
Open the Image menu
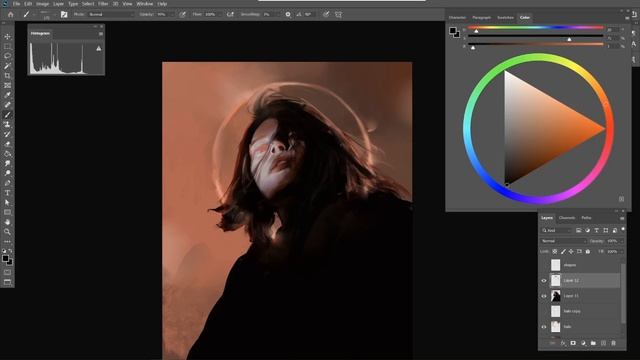click(42, 4)
